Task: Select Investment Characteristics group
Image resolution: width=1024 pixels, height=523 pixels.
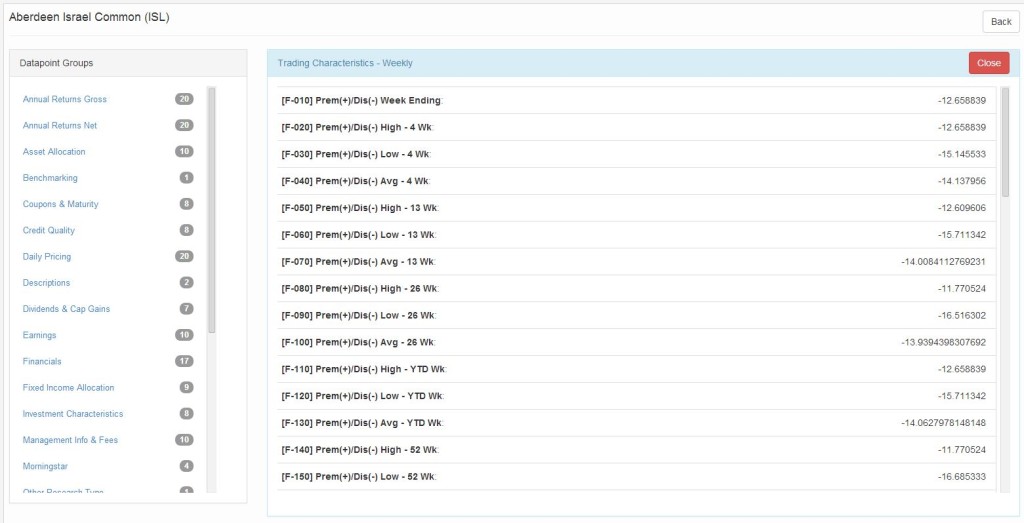Action: (x=73, y=413)
